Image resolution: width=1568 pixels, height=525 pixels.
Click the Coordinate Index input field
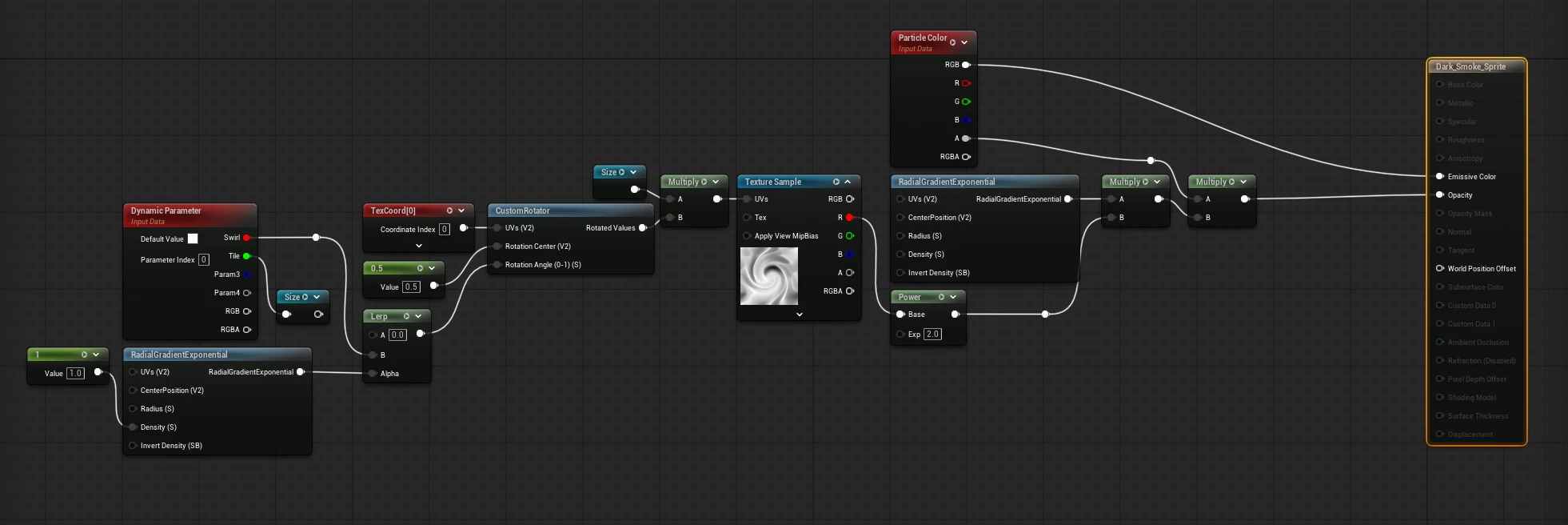(x=445, y=229)
